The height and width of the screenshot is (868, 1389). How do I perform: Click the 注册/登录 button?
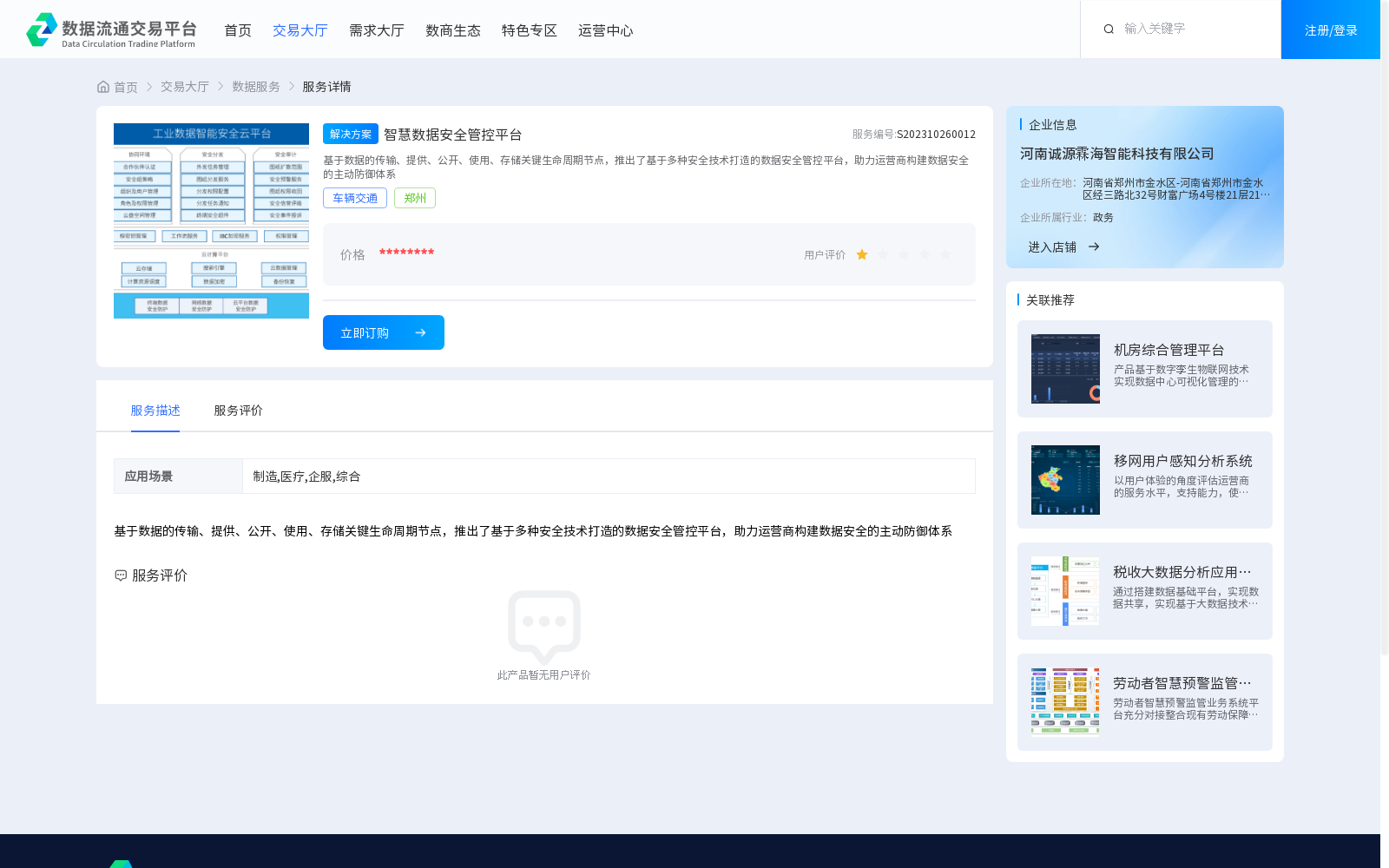tap(1331, 30)
